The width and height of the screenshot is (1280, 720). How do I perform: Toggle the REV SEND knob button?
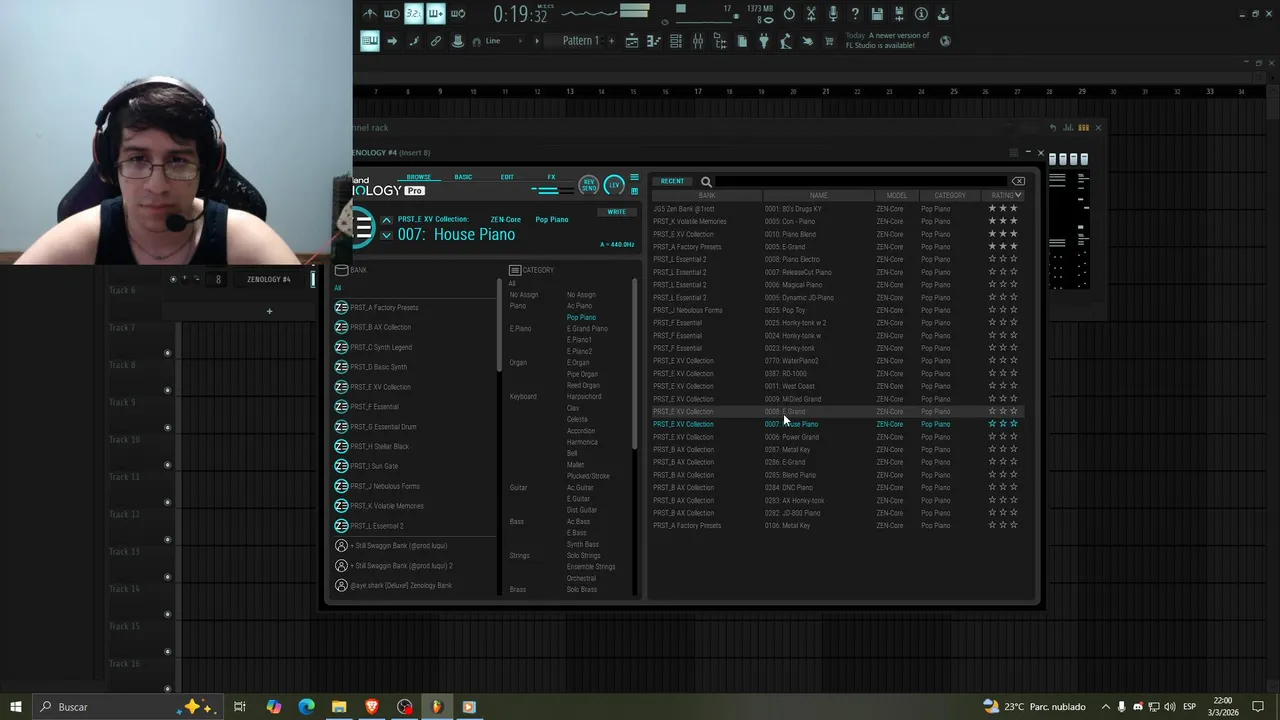pos(589,186)
